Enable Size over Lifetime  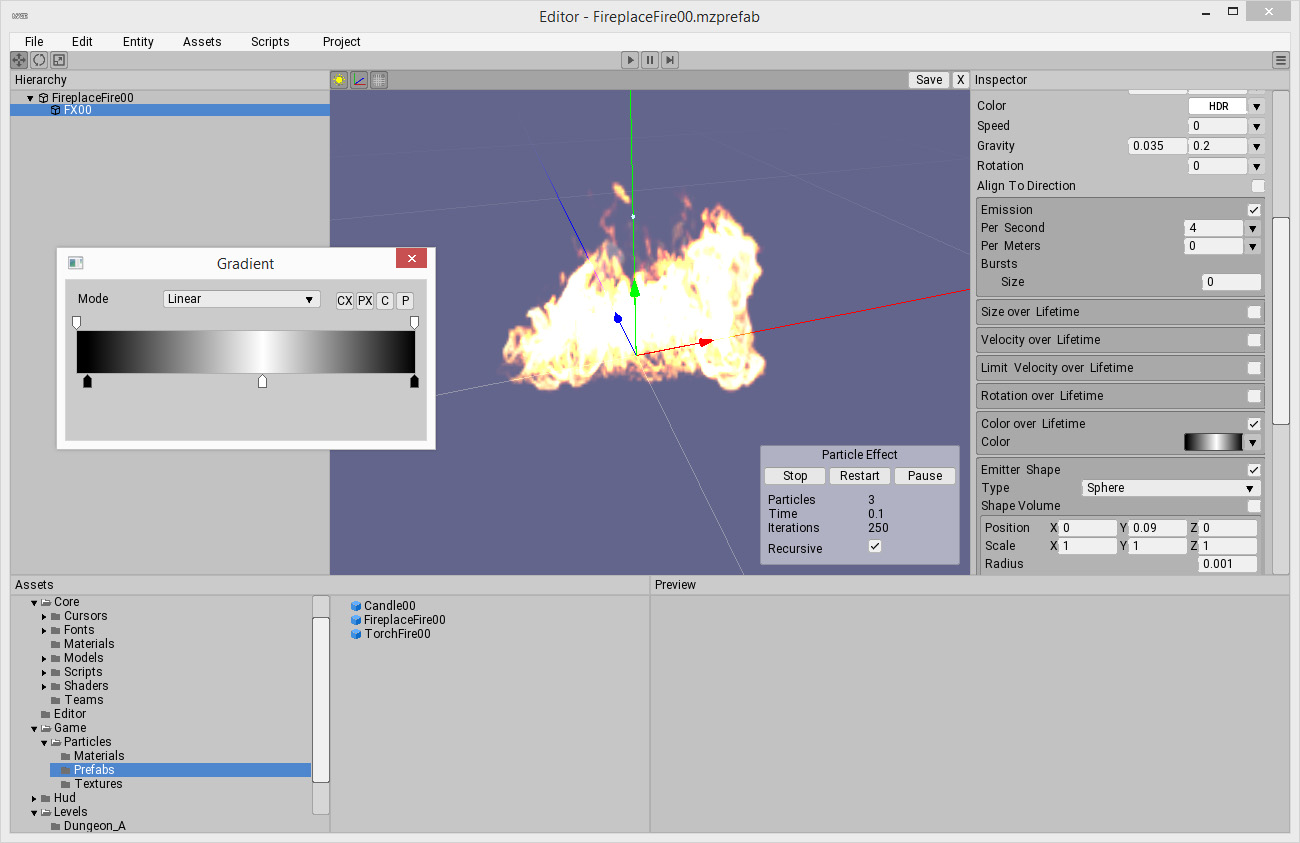point(1254,312)
